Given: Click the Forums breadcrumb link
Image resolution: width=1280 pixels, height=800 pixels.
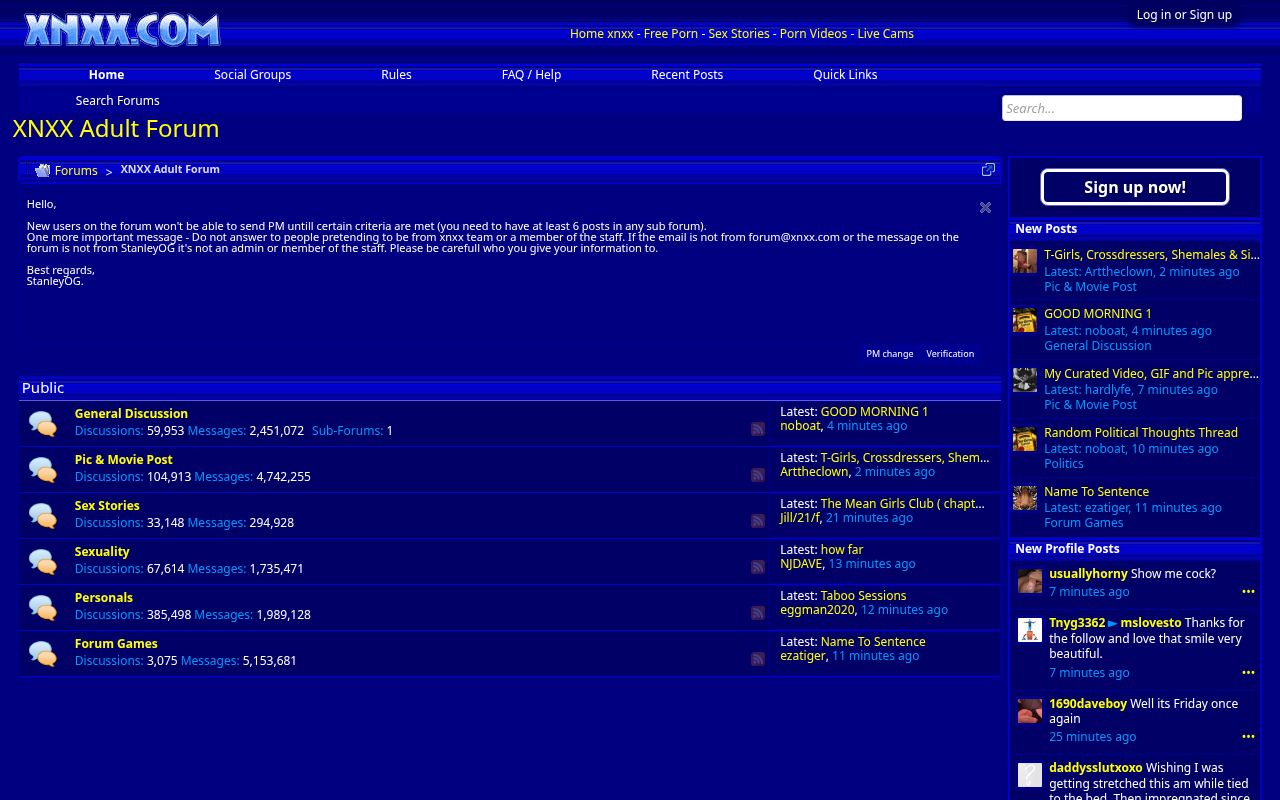Looking at the screenshot, I should [76, 171].
